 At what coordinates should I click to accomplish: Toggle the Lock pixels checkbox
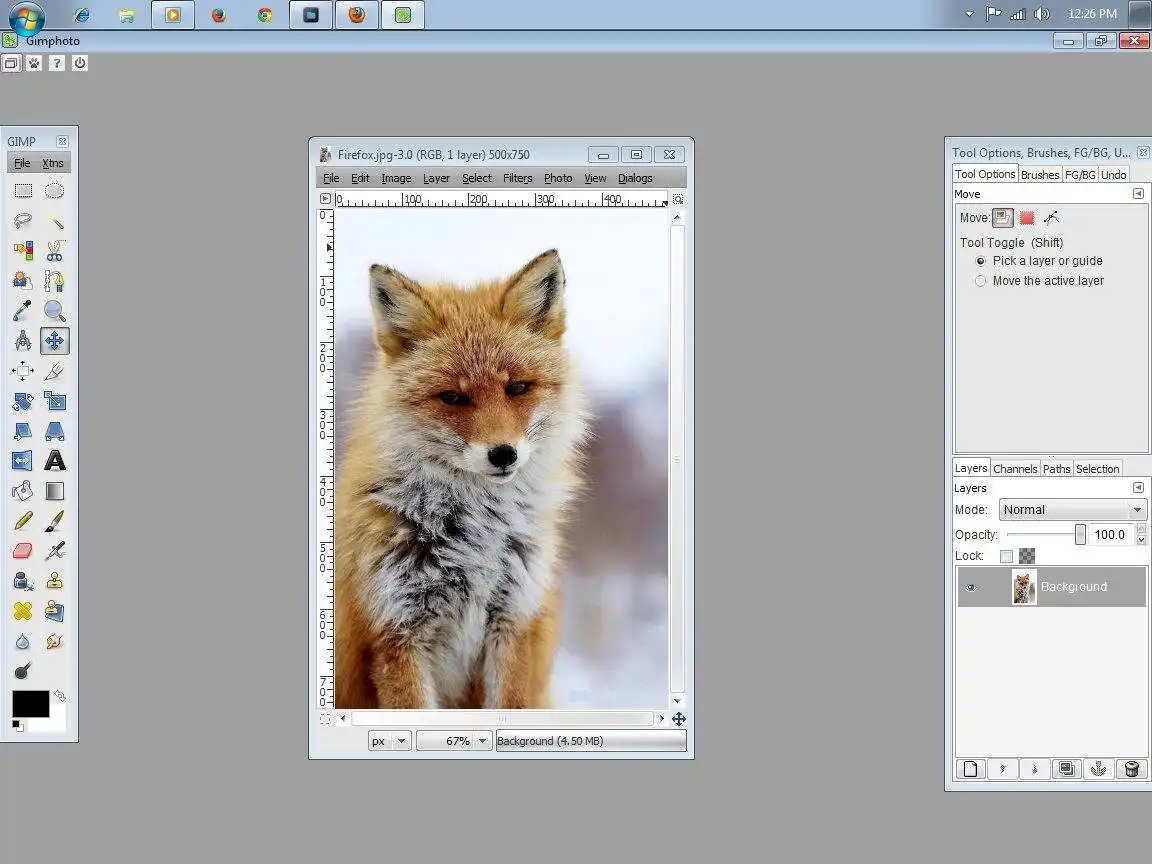point(1006,556)
